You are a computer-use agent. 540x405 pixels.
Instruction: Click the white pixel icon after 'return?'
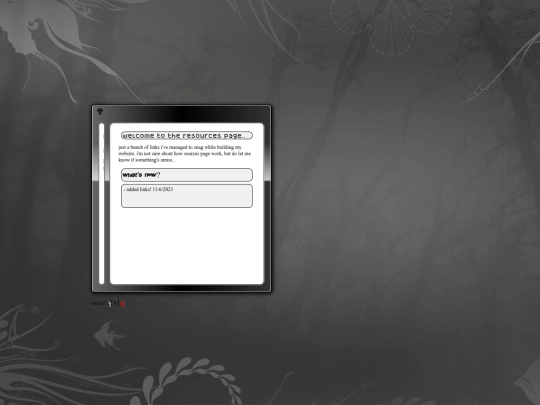point(110,303)
